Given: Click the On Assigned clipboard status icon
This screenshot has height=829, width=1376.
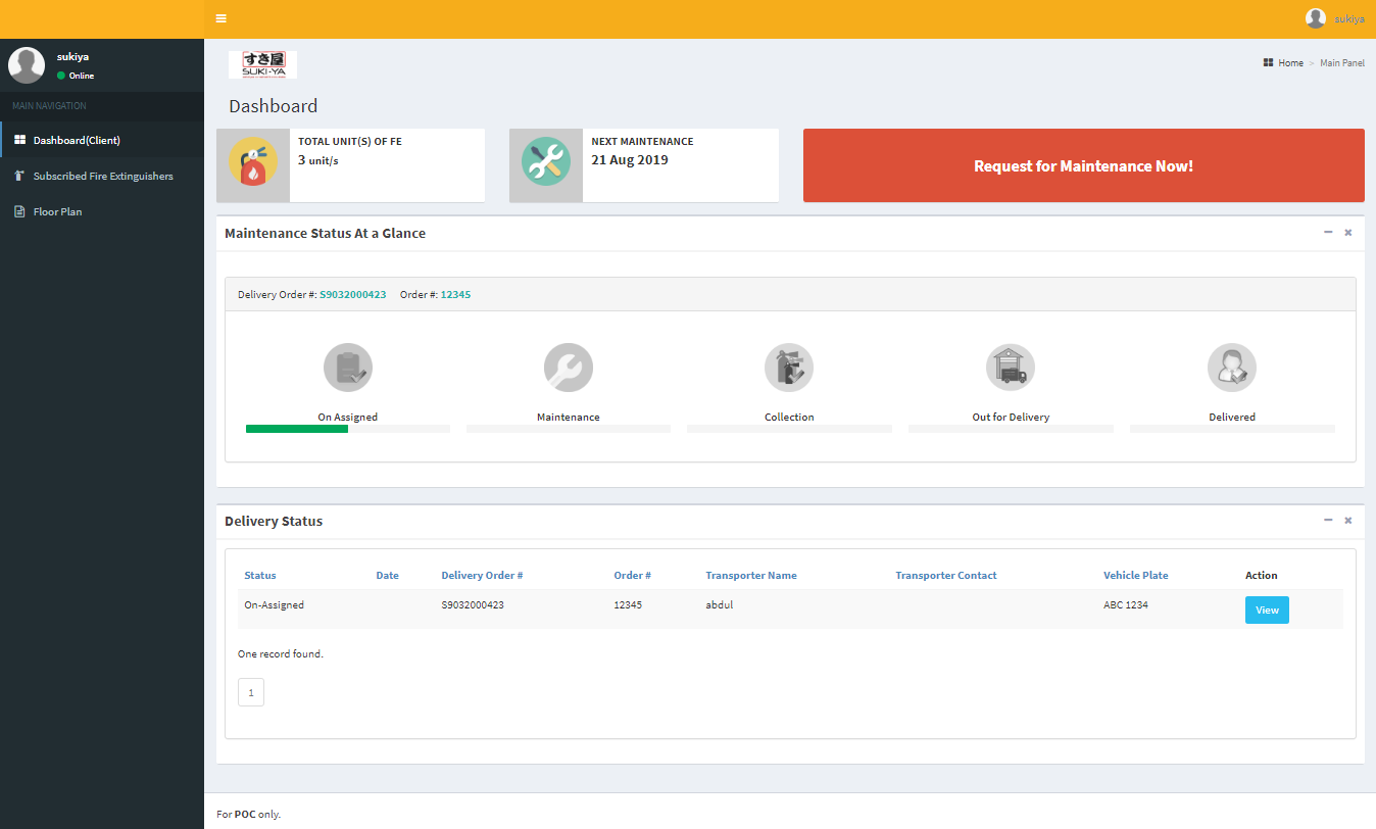Looking at the screenshot, I should pos(348,368).
